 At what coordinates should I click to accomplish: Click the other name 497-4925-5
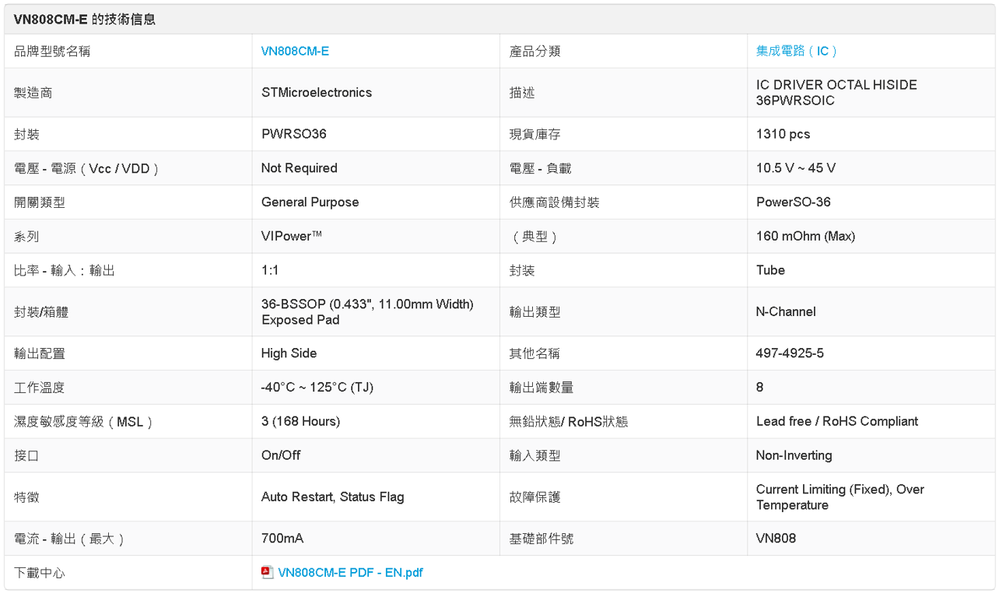coord(789,353)
